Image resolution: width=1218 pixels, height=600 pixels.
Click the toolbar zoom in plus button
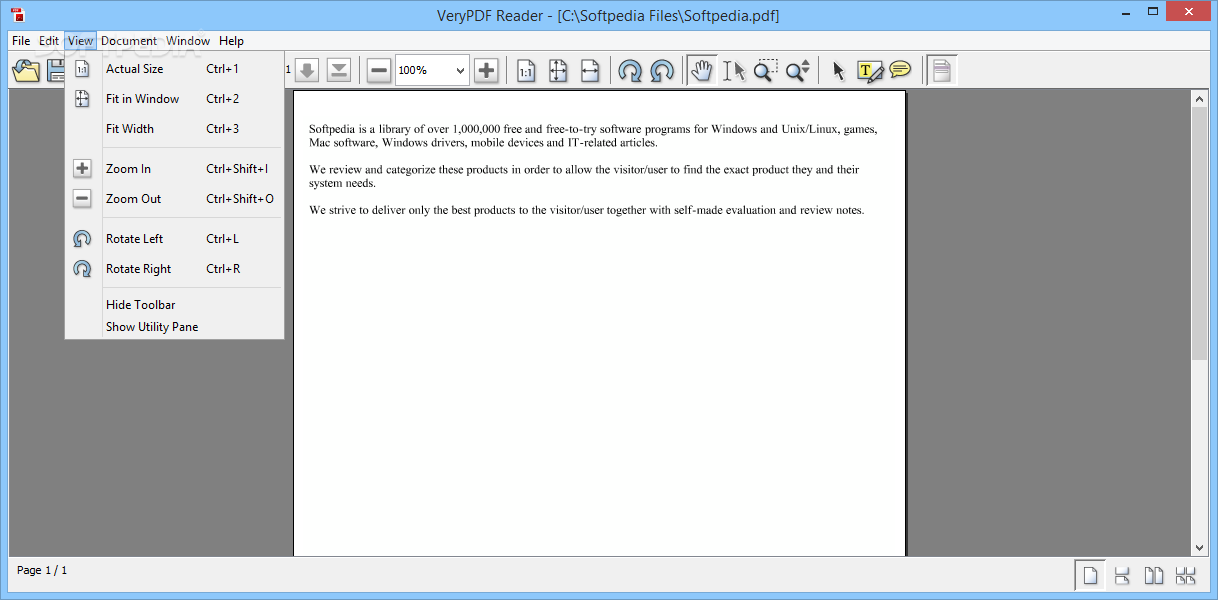pos(486,70)
